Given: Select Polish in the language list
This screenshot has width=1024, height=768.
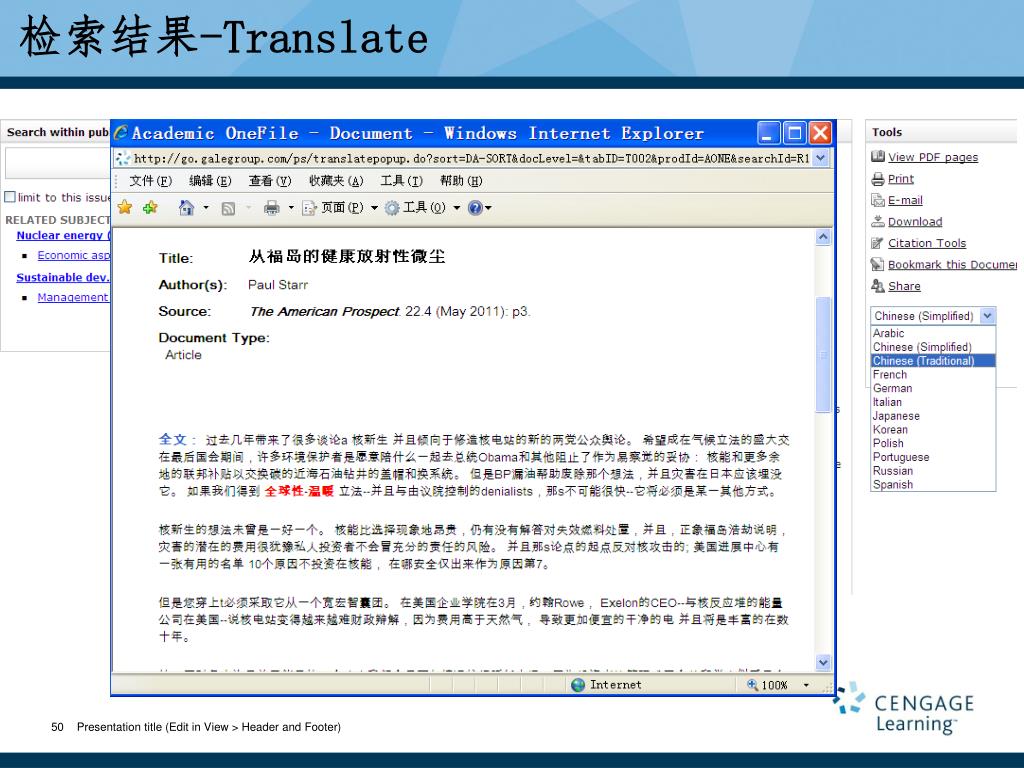Looking at the screenshot, I should [x=933, y=443].
